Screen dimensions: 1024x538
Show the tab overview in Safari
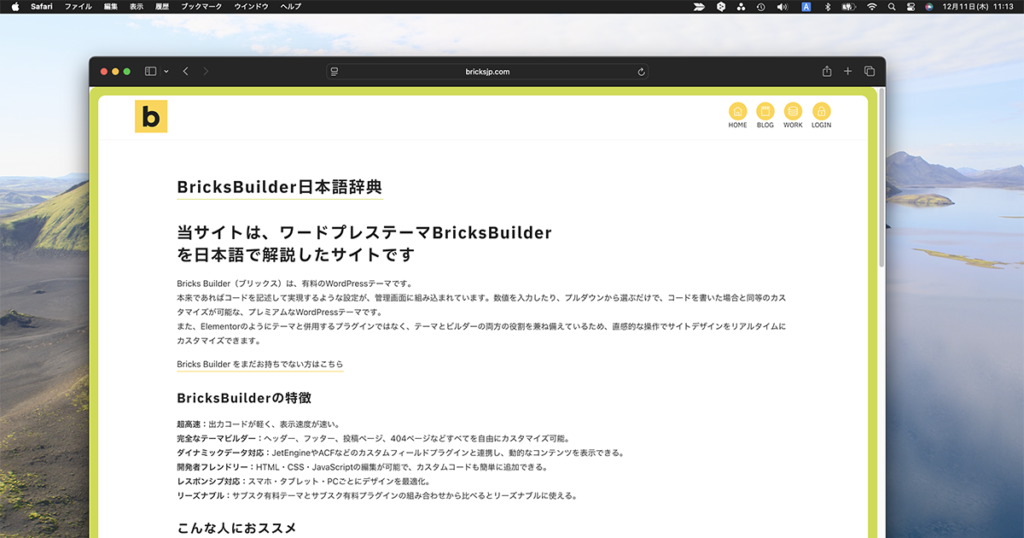click(x=869, y=72)
